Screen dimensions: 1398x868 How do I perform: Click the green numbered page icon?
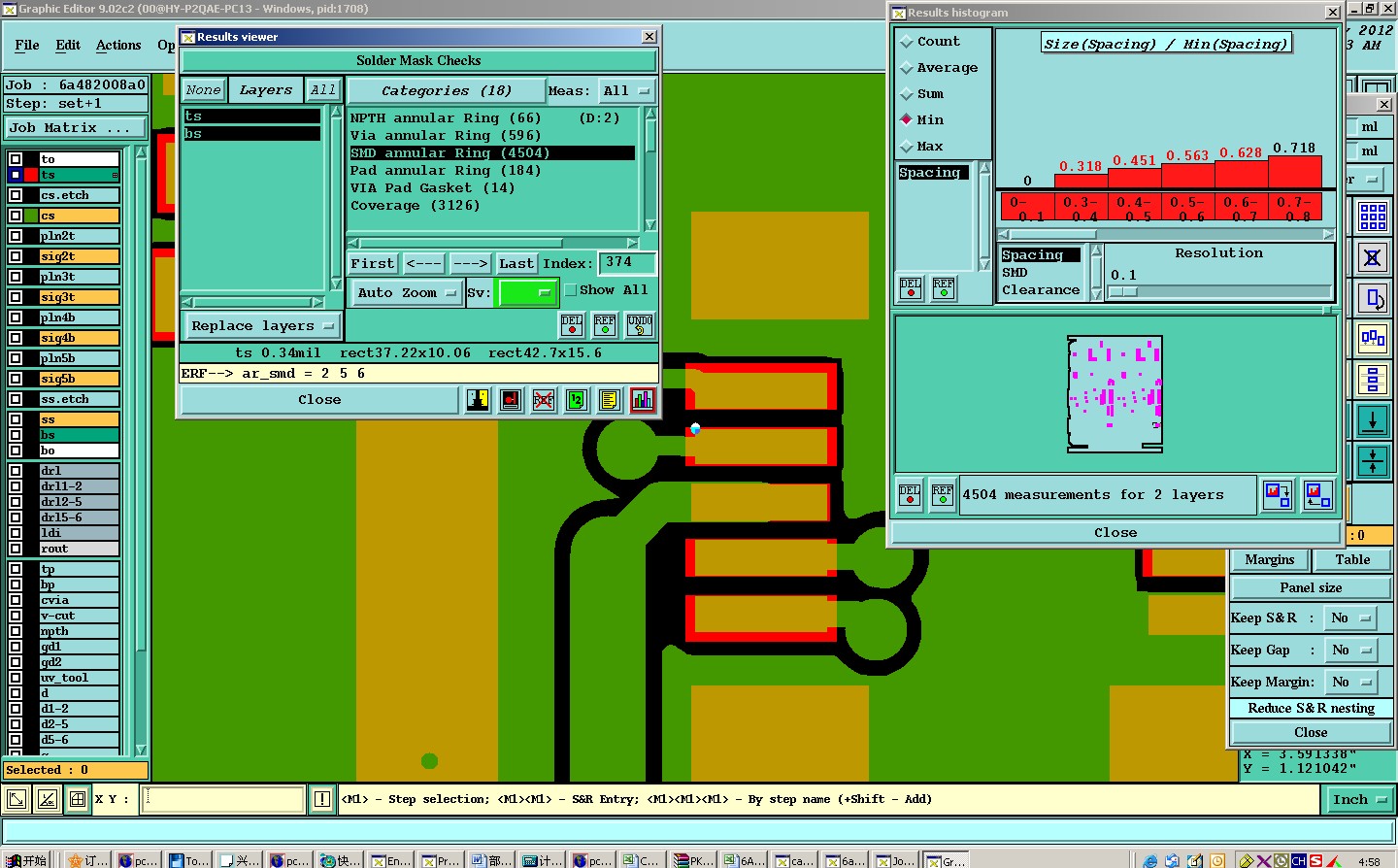[x=577, y=399]
